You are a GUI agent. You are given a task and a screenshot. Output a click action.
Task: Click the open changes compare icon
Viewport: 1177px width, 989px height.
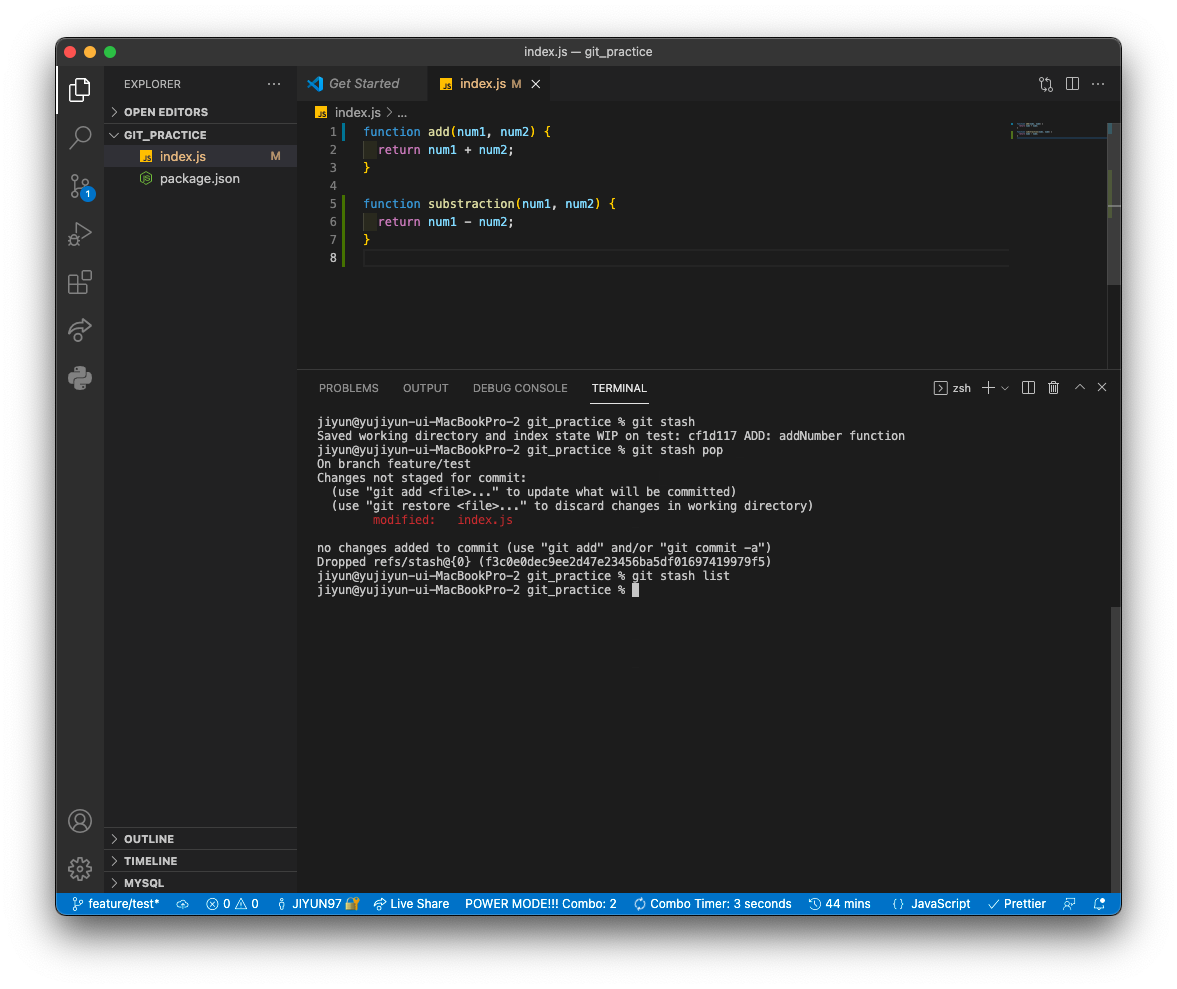click(x=1046, y=84)
